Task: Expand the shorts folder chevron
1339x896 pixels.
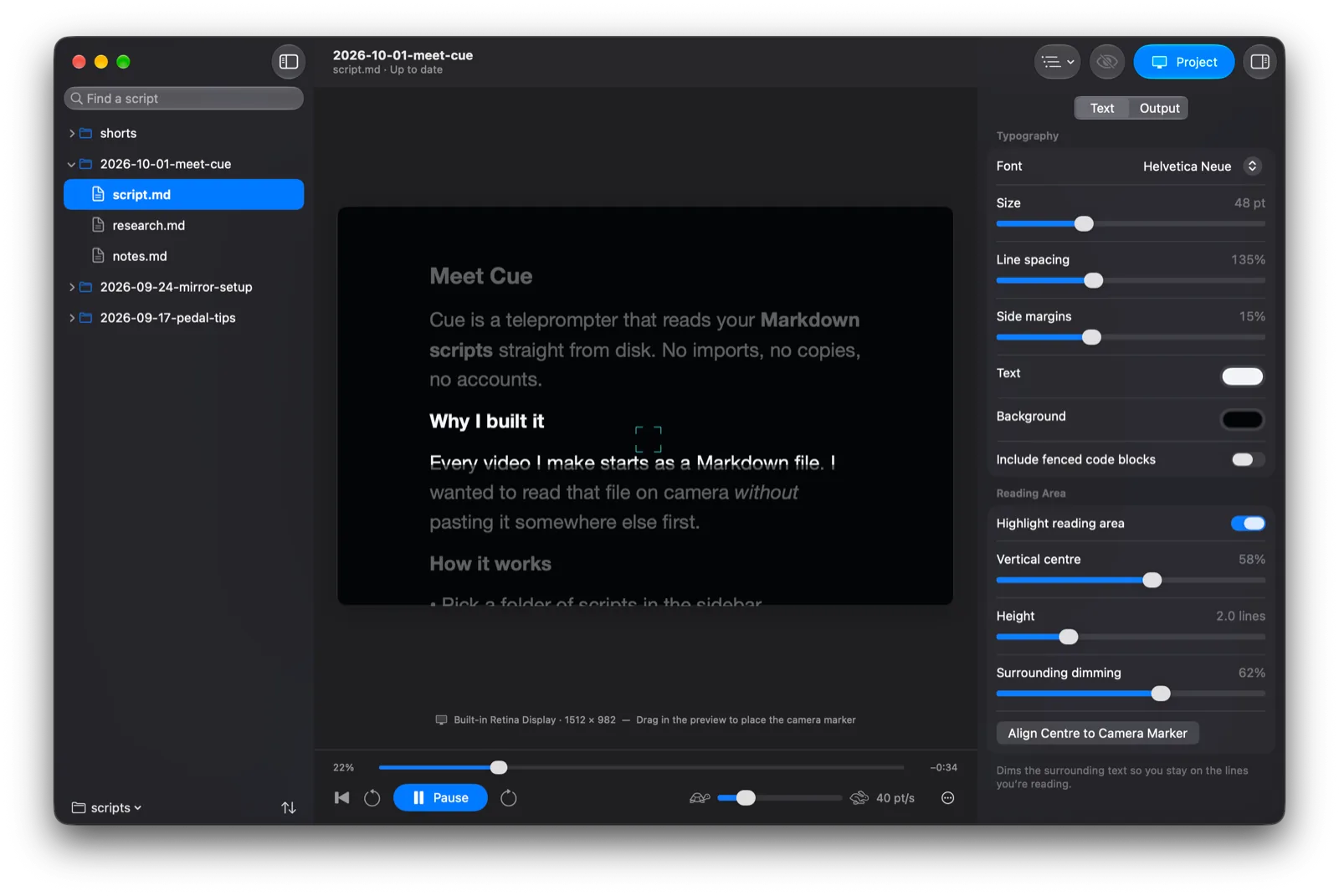Action: click(72, 134)
